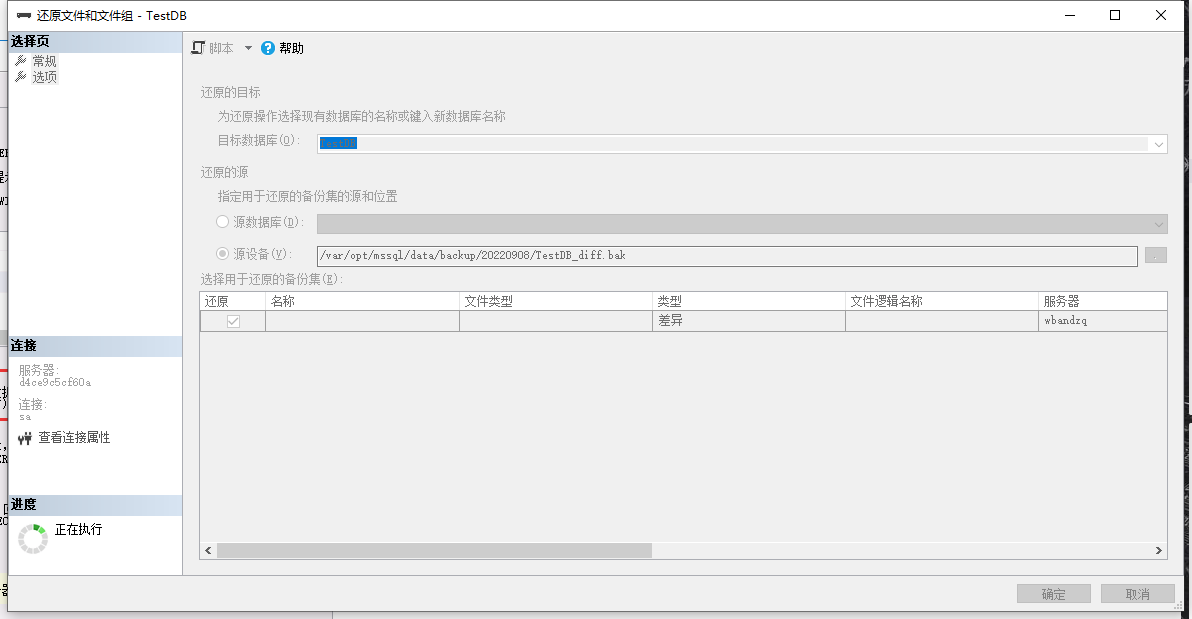Click the 差异 cell
Viewport: 1192px width, 619px height.
[749, 321]
